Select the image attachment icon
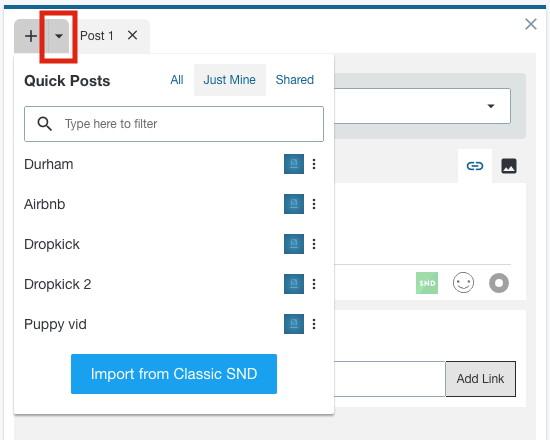550x440 pixels. click(x=509, y=166)
